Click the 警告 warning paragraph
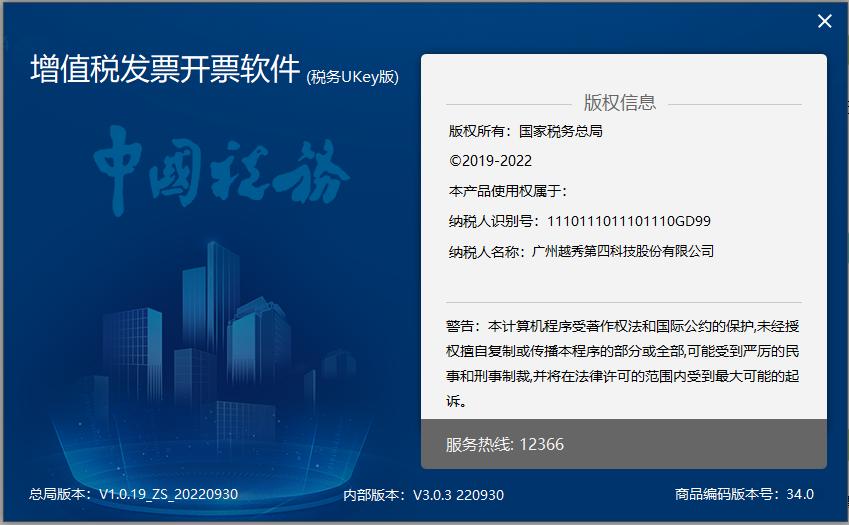849x525 pixels. tap(623, 364)
